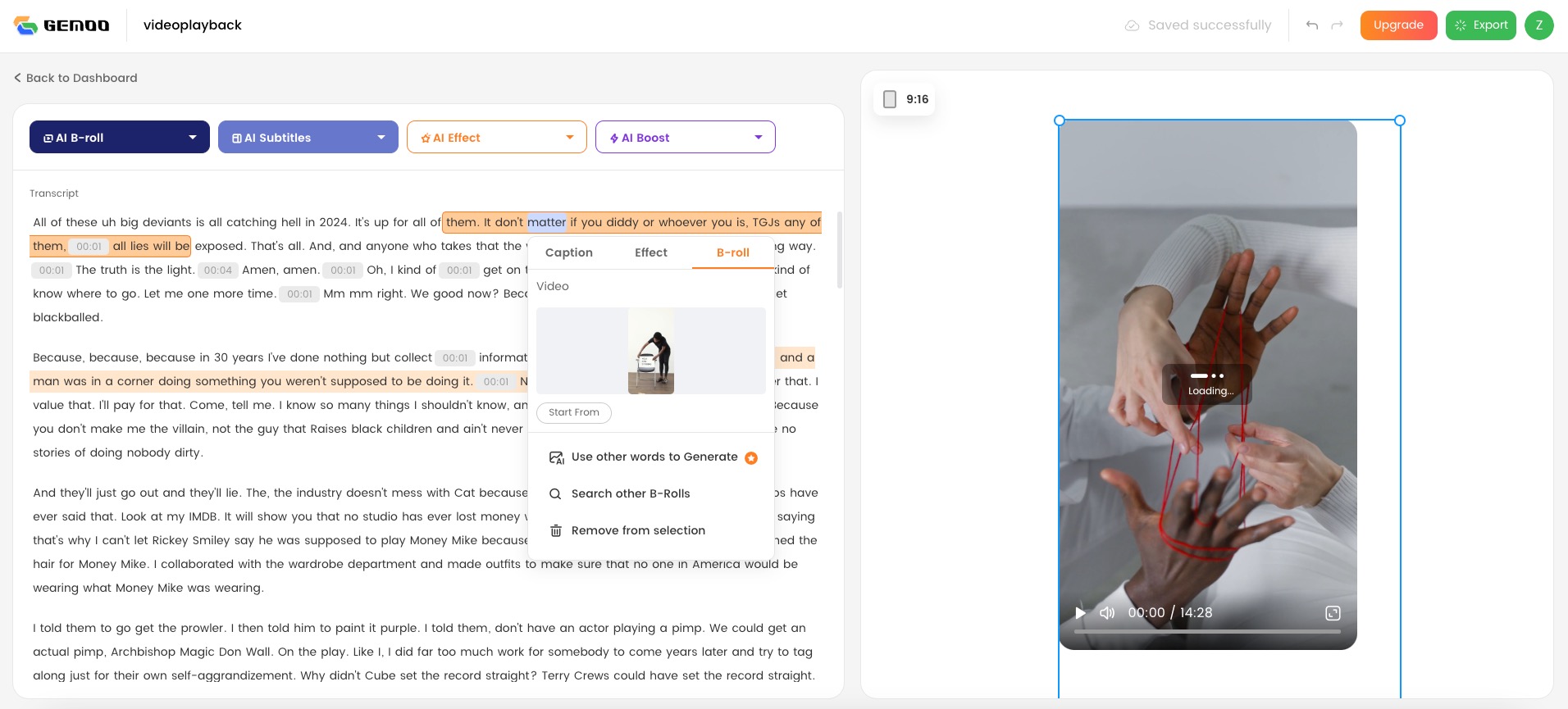This screenshot has height=709, width=1568.
Task: Click the 00:04 pause marker in transcript
Action: [x=218, y=270]
